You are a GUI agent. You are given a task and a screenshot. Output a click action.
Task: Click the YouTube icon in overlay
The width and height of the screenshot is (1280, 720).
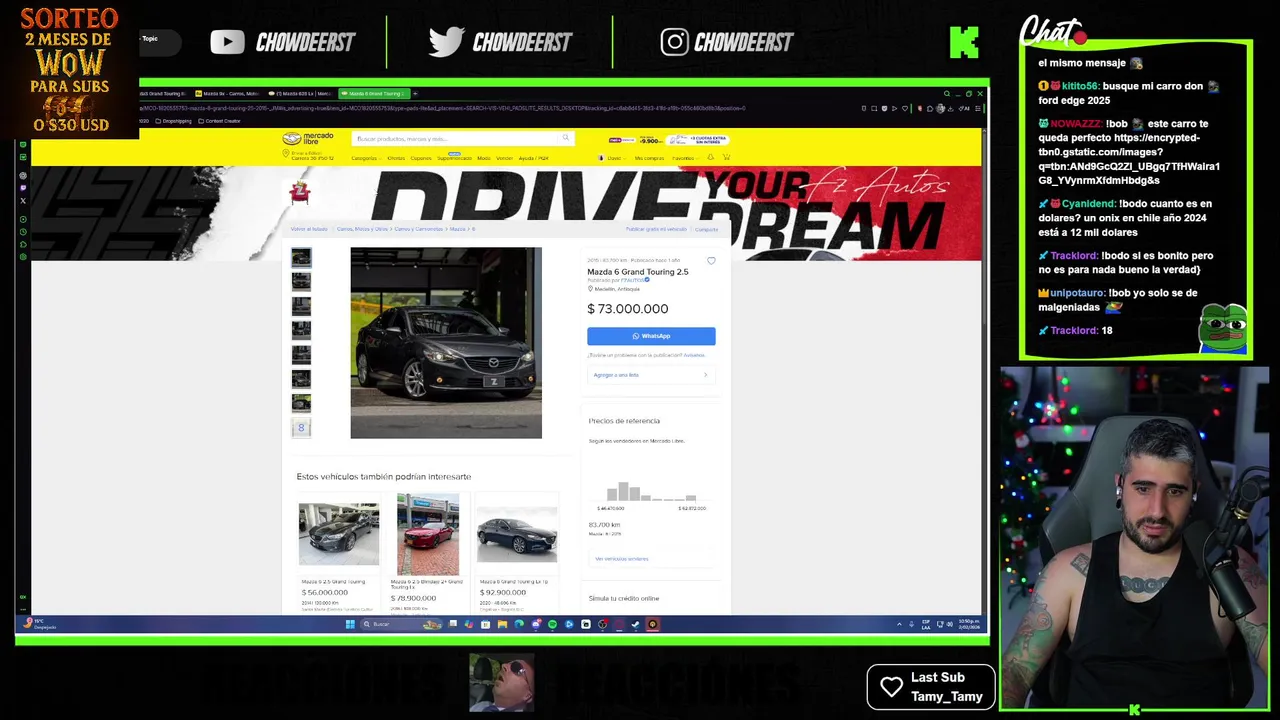[227, 42]
